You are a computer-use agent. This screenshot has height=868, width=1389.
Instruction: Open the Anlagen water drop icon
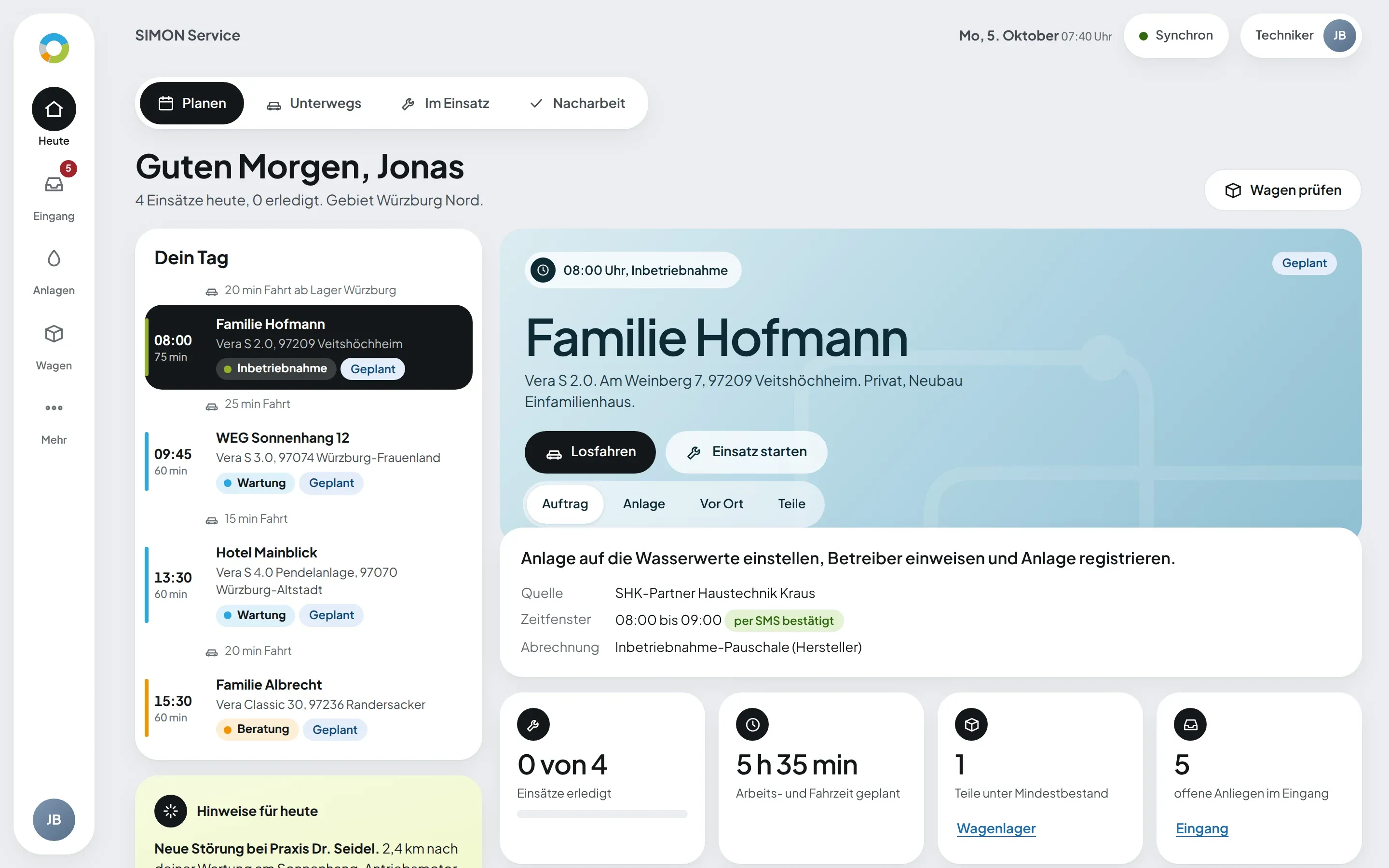pyautogui.click(x=54, y=258)
